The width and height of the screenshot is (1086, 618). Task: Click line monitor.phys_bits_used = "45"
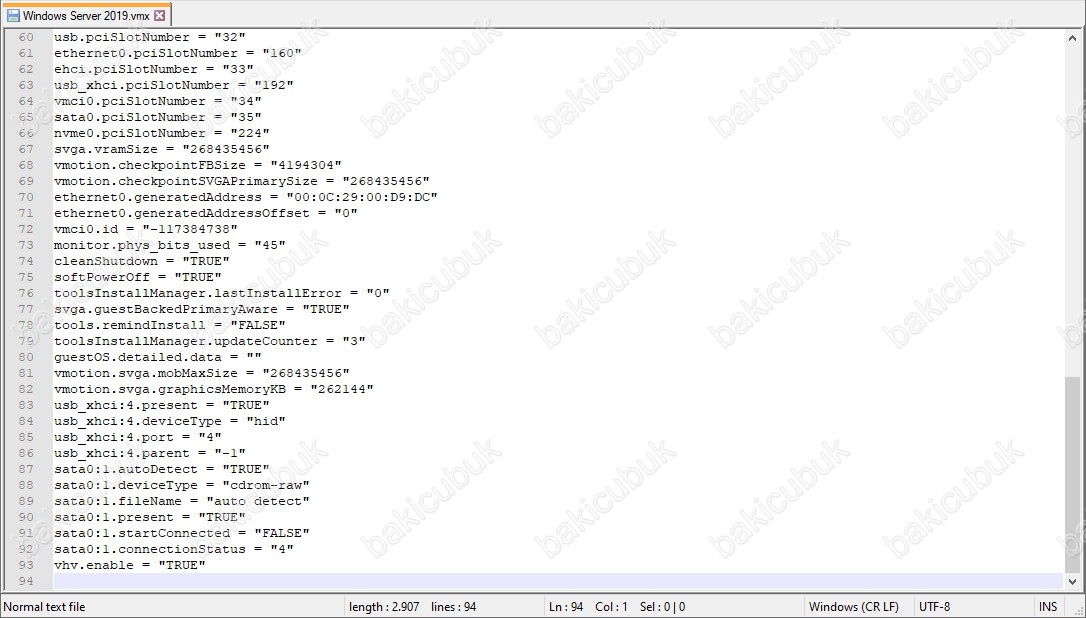pyautogui.click(x=170, y=245)
